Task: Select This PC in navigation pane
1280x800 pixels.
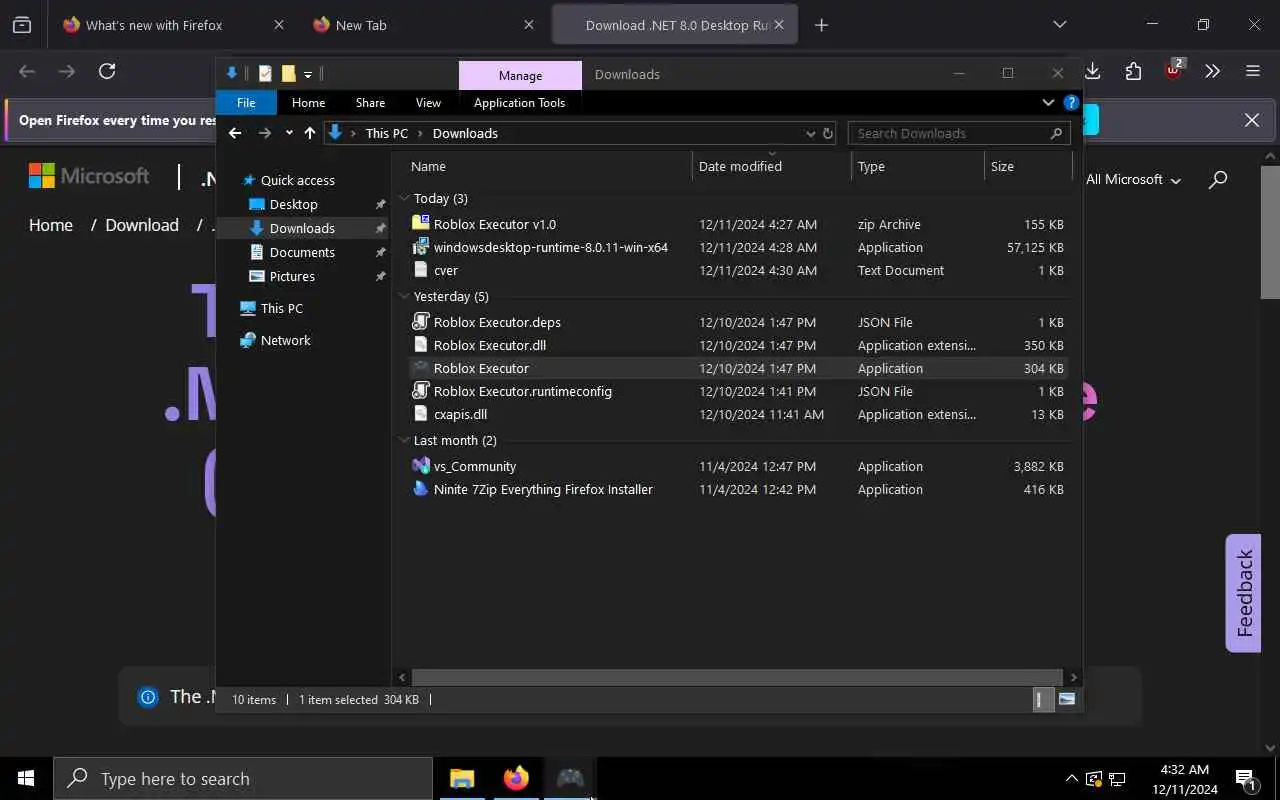Action: pyautogui.click(x=281, y=308)
